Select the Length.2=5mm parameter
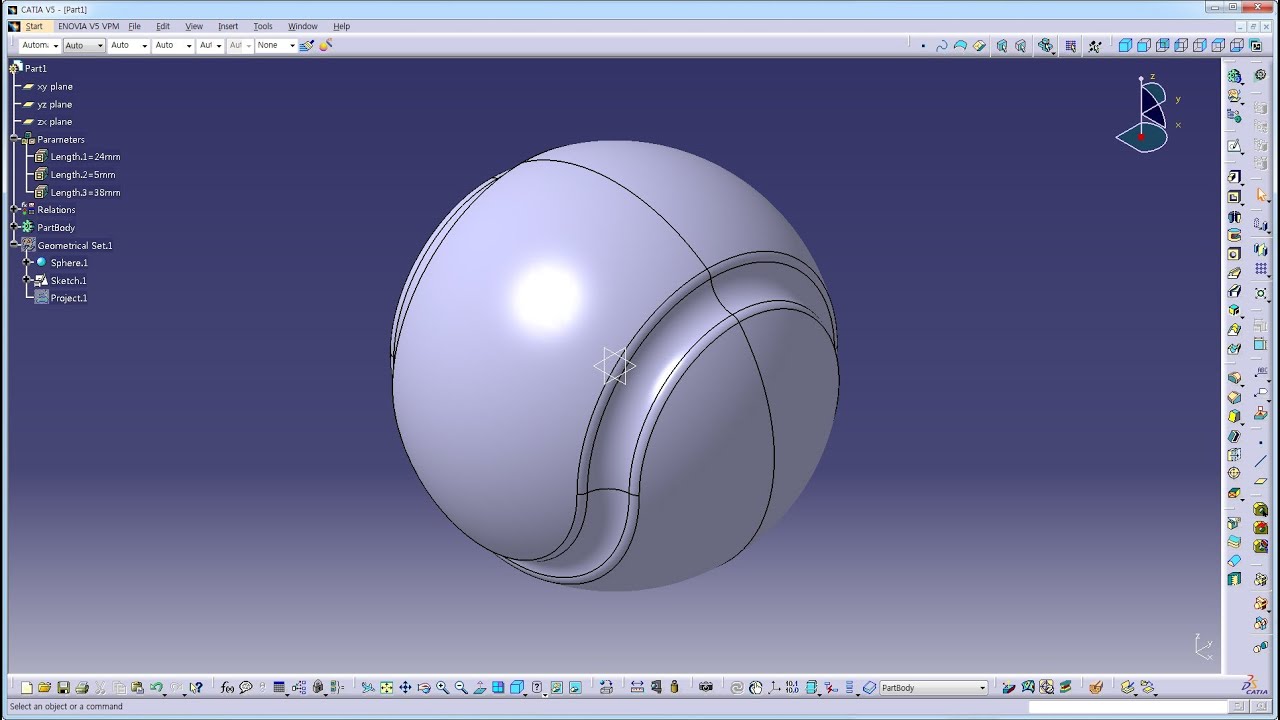The width and height of the screenshot is (1280, 720). 82,175
